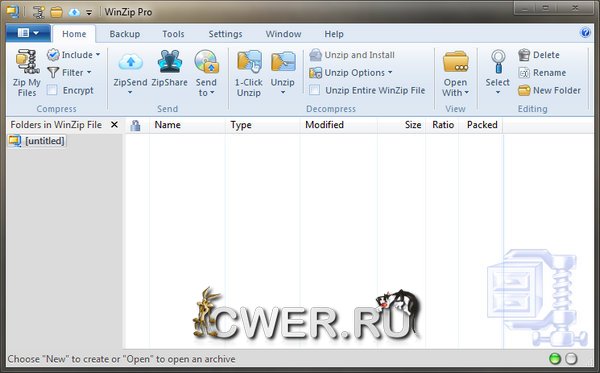This screenshot has height=373, width=600.
Task: Open the Send to dropdown arrow
Action: pos(212,93)
